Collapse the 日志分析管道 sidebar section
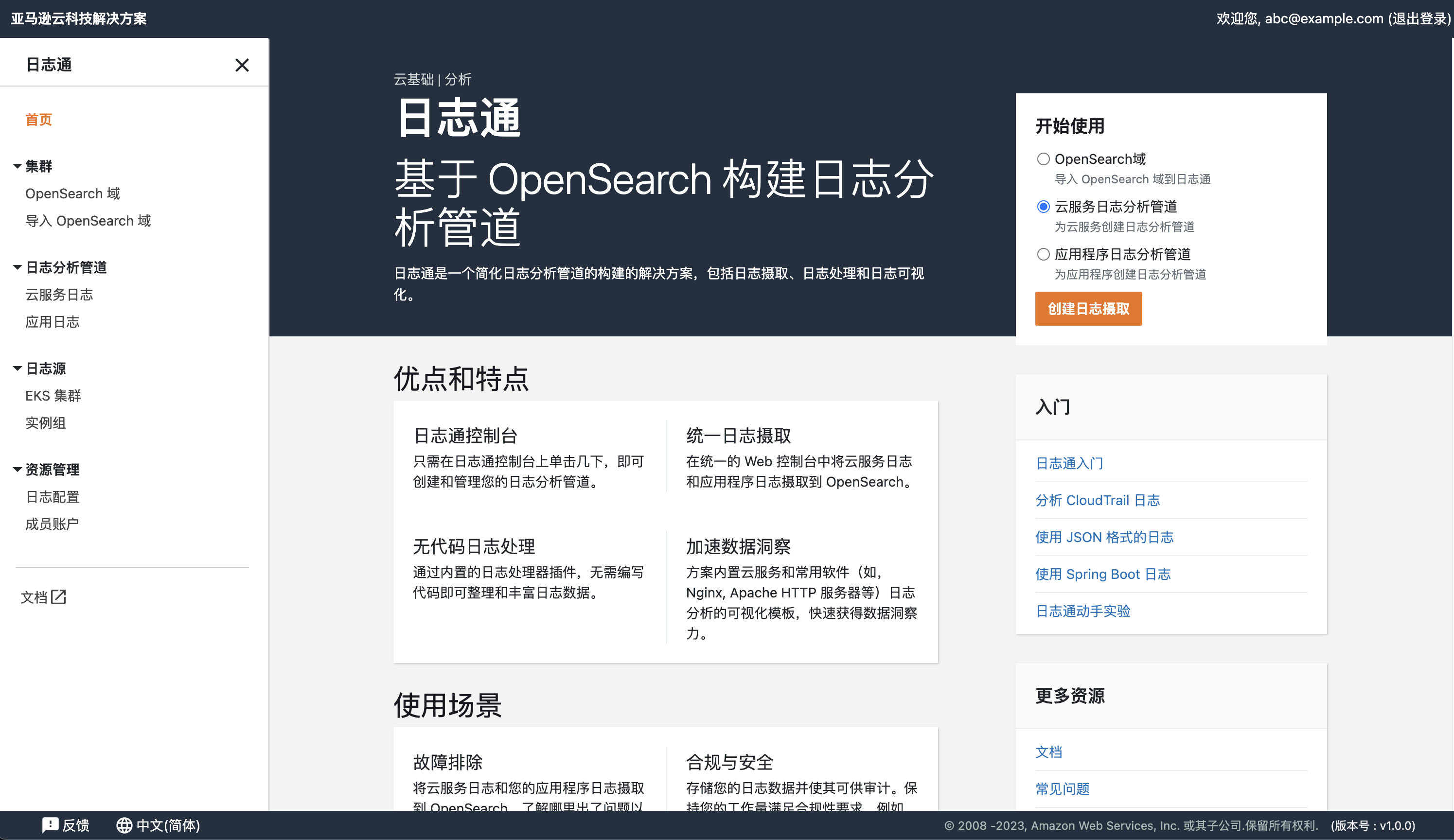The width and height of the screenshot is (1454, 840). pyautogui.click(x=18, y=267)
